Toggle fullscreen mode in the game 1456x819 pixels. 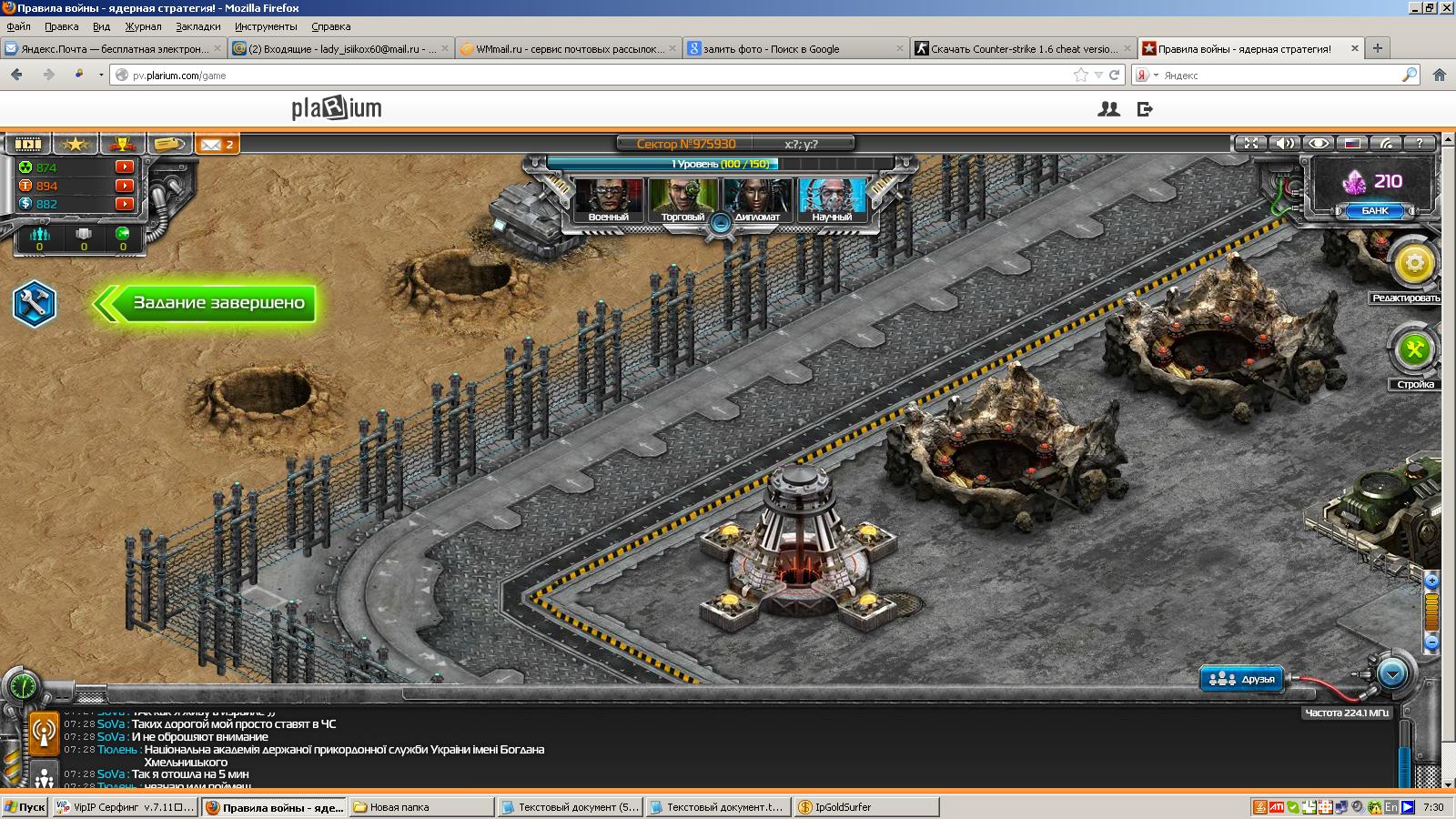pyautogui.click(x=1251, y=143)
